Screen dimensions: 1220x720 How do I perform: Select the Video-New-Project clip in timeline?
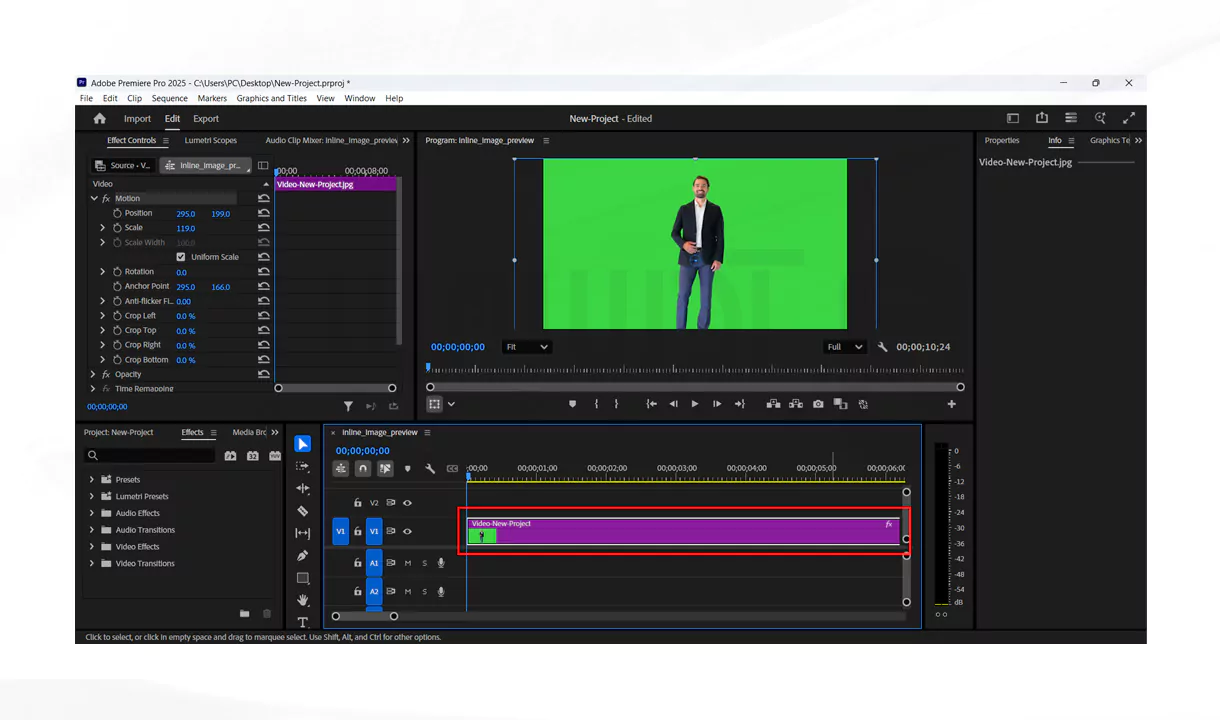[683, 531]
